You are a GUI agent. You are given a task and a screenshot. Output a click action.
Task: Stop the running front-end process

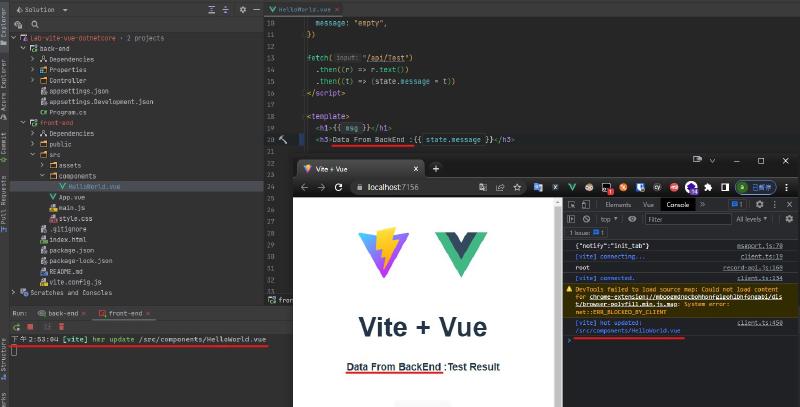click(x=30, y=326)
